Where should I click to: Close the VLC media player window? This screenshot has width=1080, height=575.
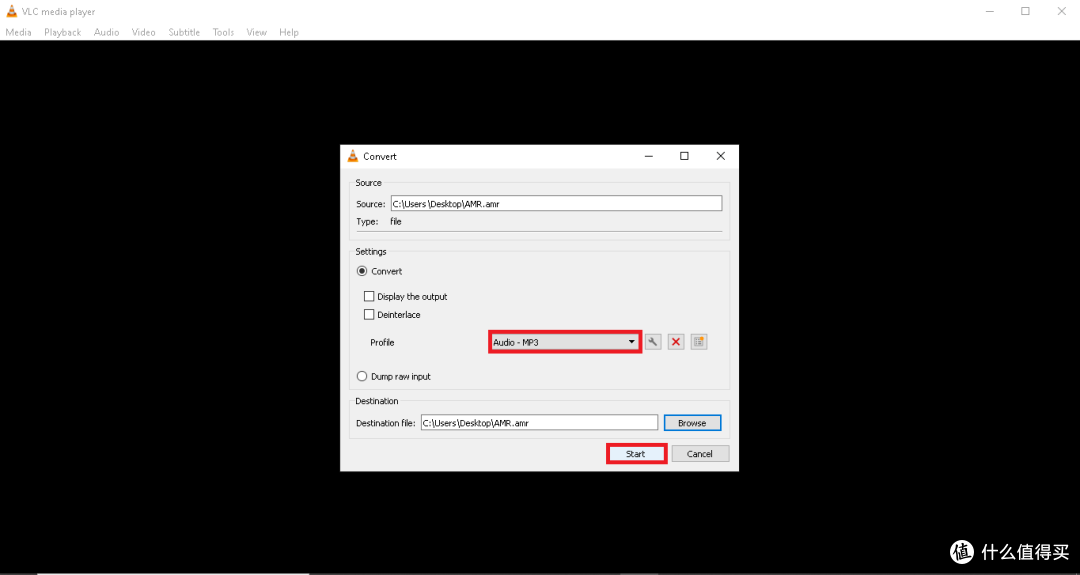coord(1061,11)
